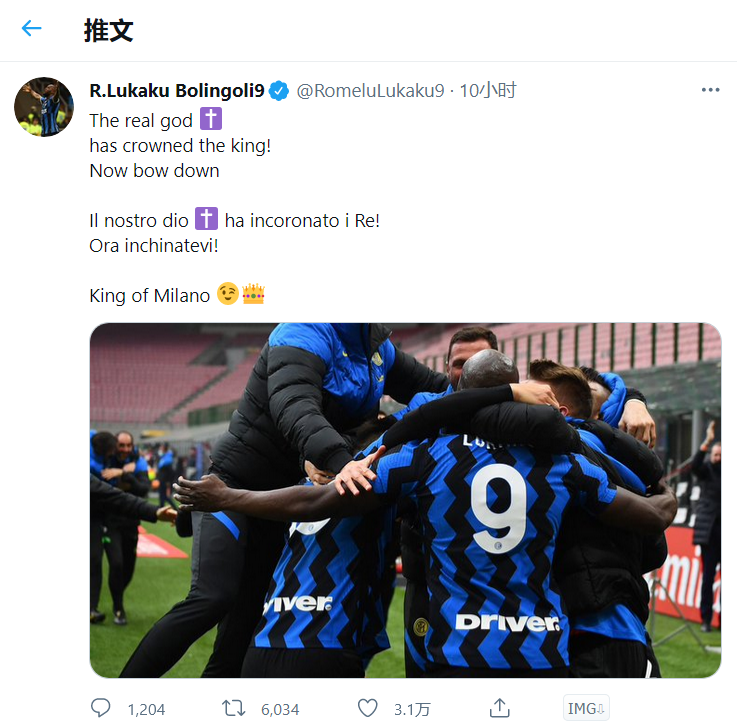Click the reply speech bubble icon
This screenshot has height=727, width=737.
[100, 708]
